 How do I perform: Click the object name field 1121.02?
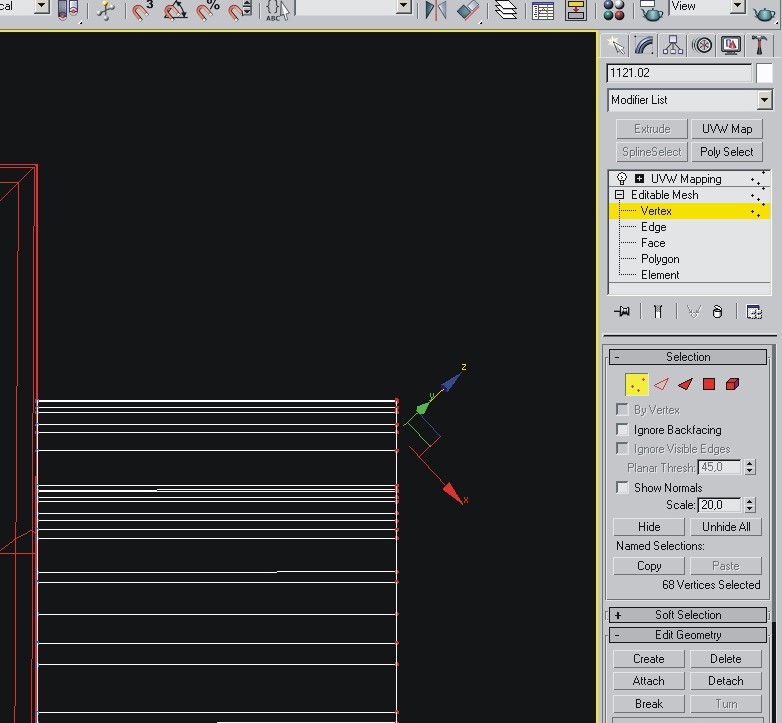click(x=679, y=73)
